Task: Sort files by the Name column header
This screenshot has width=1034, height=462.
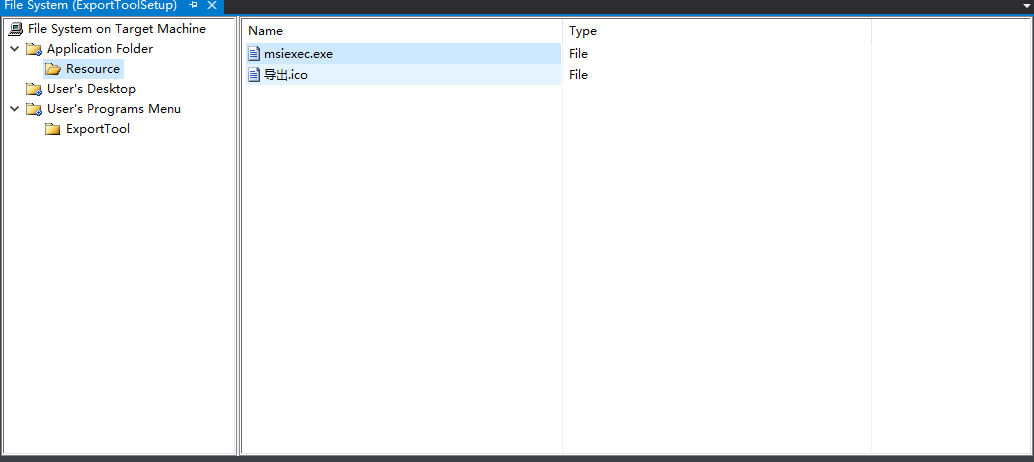Action: pos(266,31)
